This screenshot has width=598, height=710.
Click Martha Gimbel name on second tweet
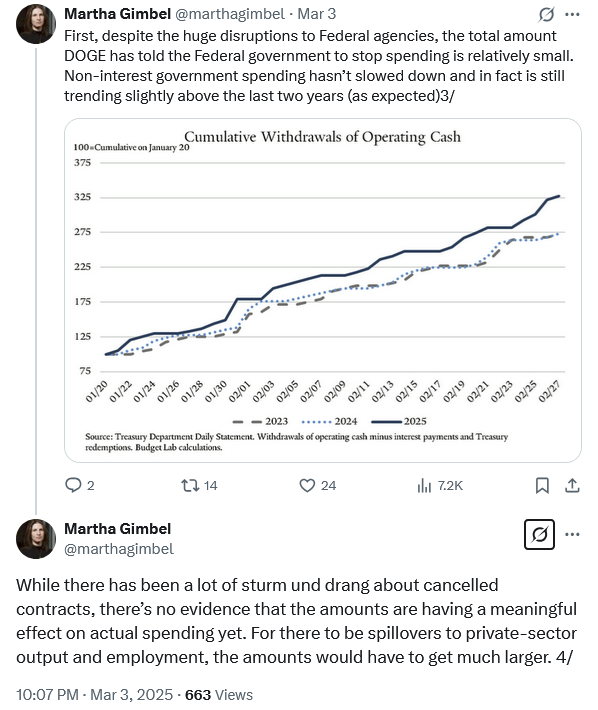click(118, 528)
